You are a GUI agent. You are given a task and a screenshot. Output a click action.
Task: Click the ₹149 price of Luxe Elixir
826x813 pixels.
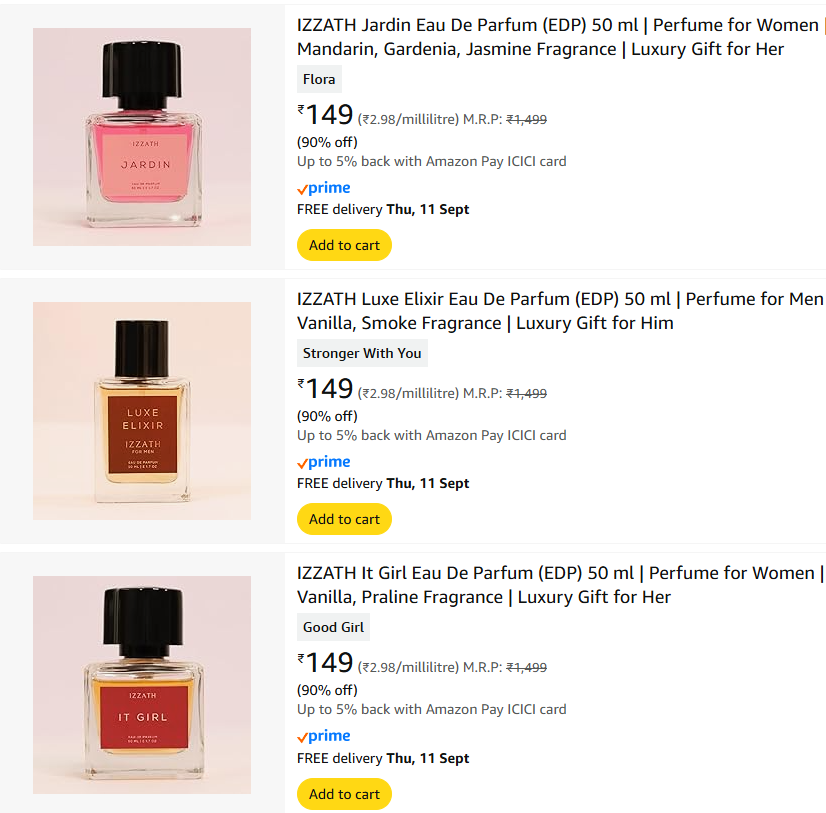[x=325, y=389]
